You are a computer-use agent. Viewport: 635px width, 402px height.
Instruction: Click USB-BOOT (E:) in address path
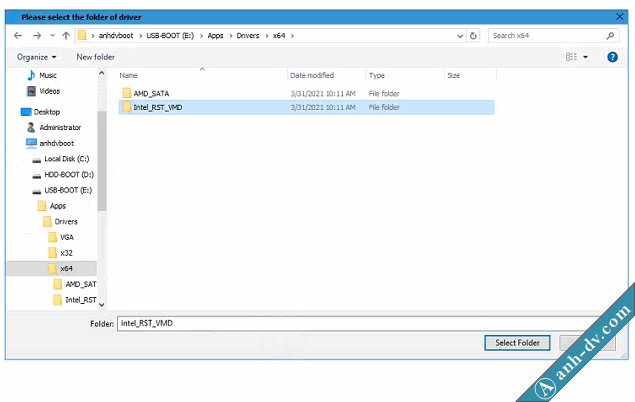coord(170,36)
